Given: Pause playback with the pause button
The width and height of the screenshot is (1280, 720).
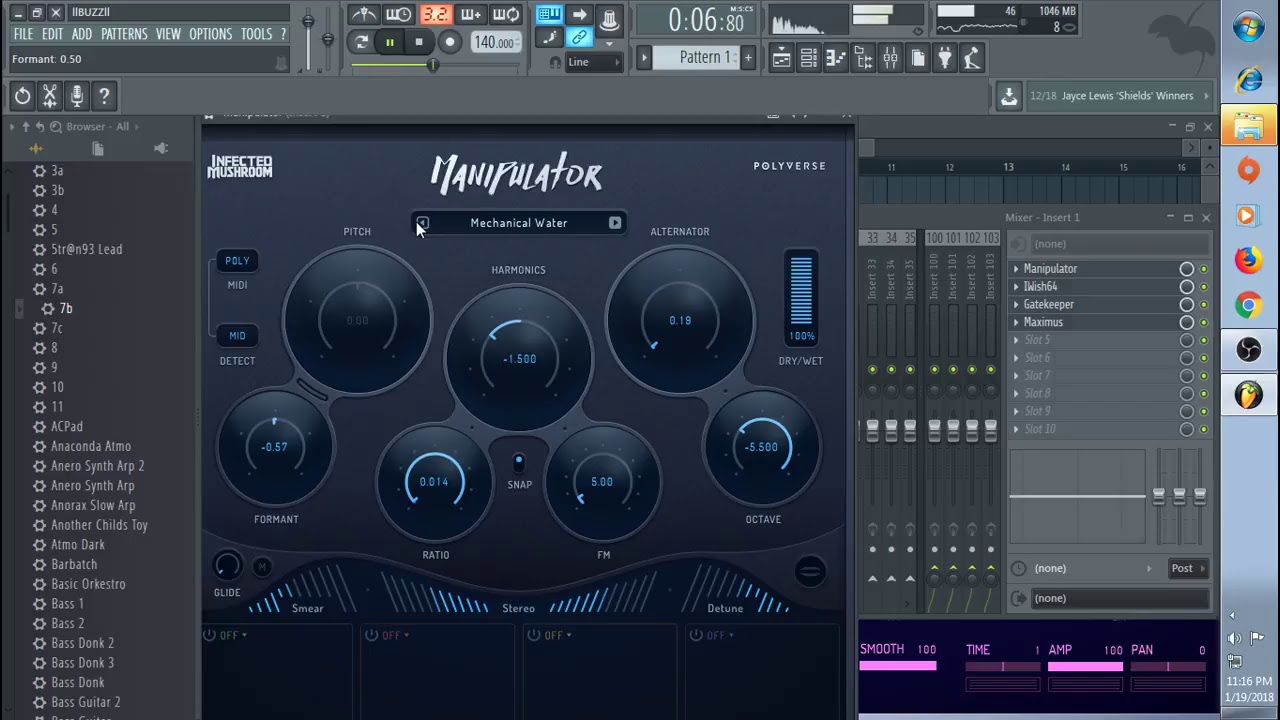Looking at the screenshot, I should click(x=390, y=42).
